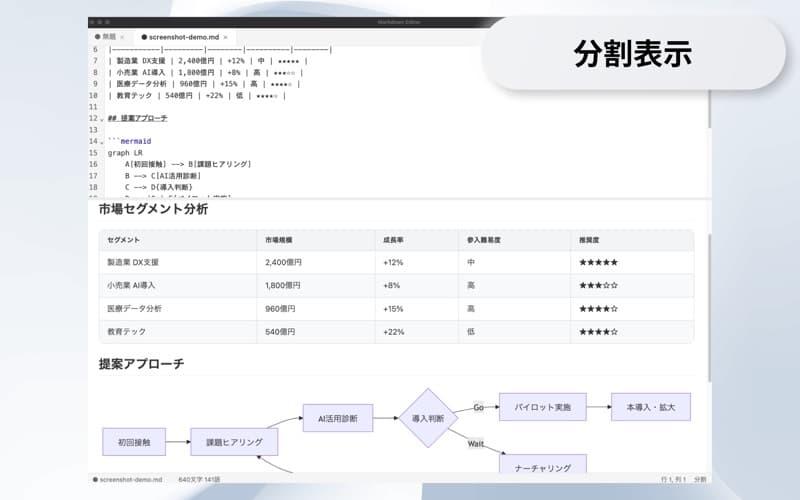This screenshot has height=500, width=800.
Task: Click the star rating in 小売業 AI導入 row
Action: [598, 285]
